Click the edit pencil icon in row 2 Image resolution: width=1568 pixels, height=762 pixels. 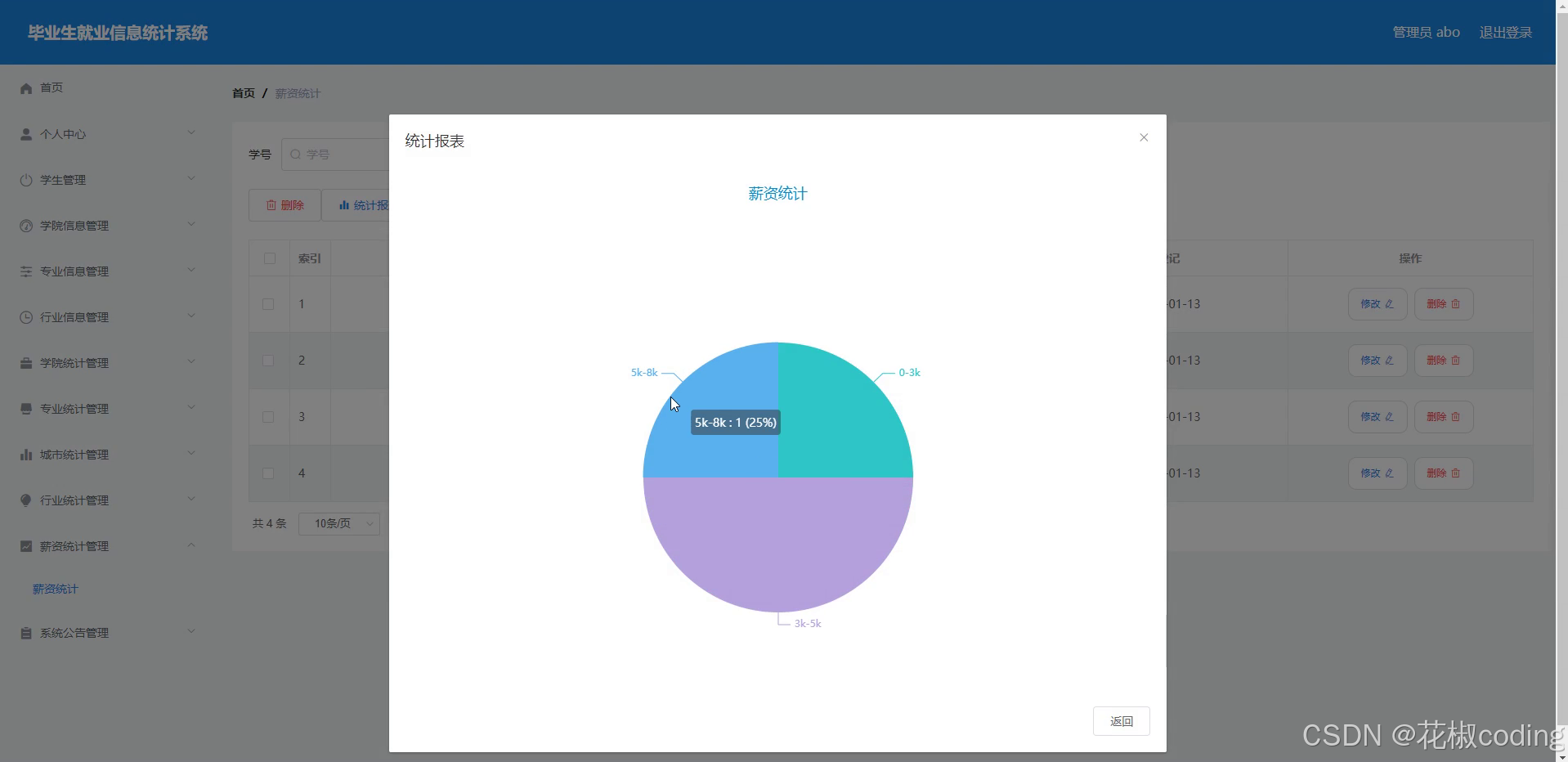click(x=1389, y=361)
